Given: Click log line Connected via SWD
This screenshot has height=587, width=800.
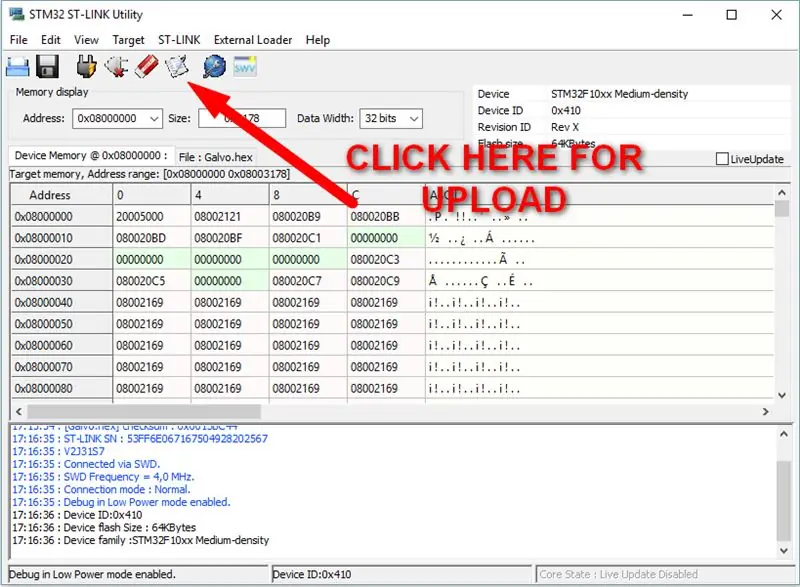Looking at the screenshot, I should click(x=86, y=464).
